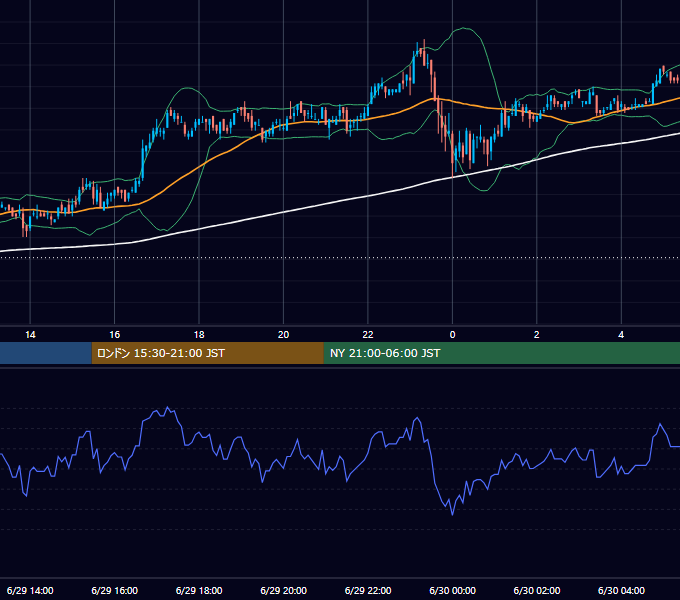Click the blue session bar before ロンドン
The width and height of the screenshot is (680, 600).
(x=46, y=353)
